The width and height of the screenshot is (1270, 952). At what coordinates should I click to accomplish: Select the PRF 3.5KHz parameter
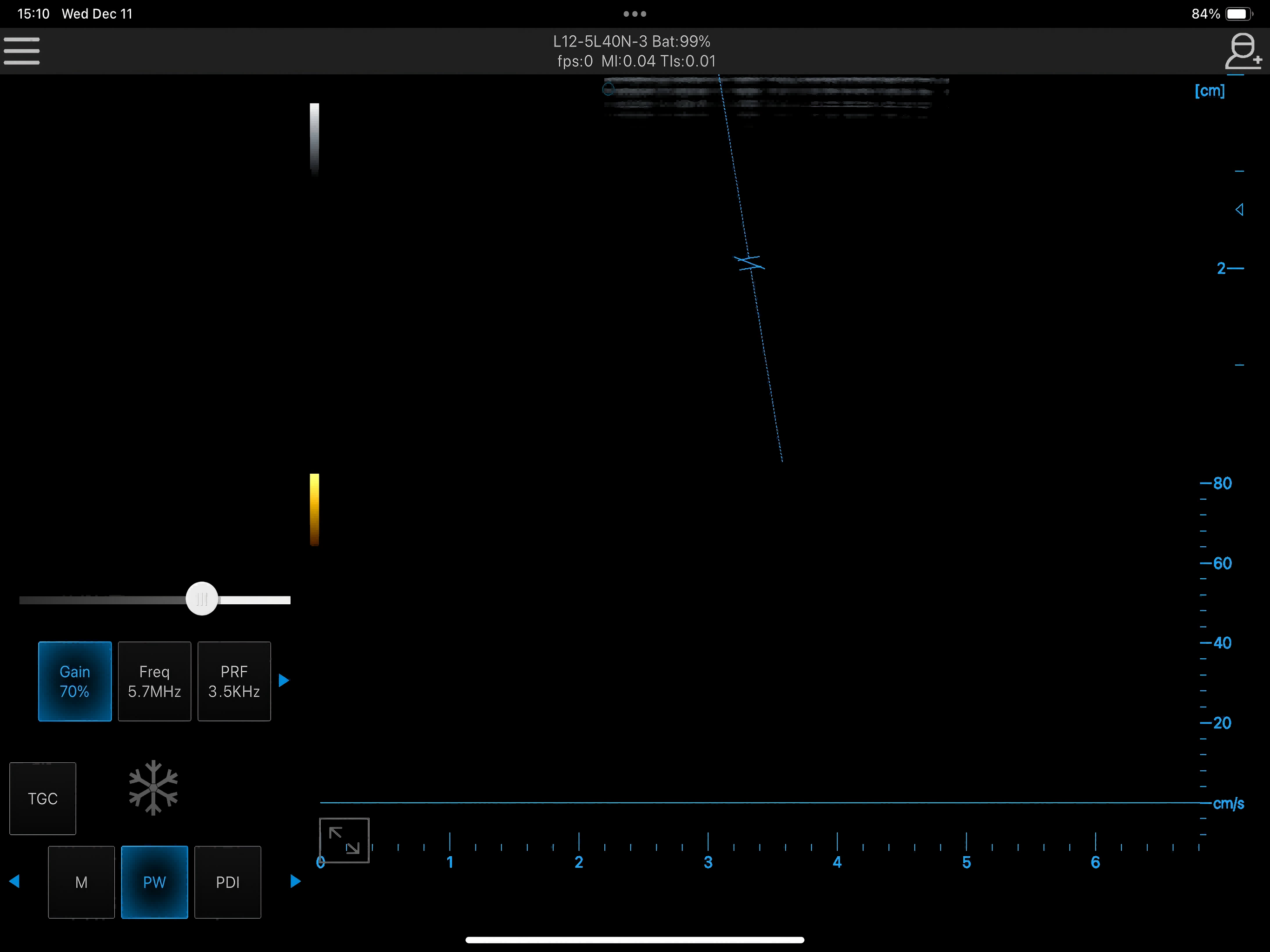[234, 681]
